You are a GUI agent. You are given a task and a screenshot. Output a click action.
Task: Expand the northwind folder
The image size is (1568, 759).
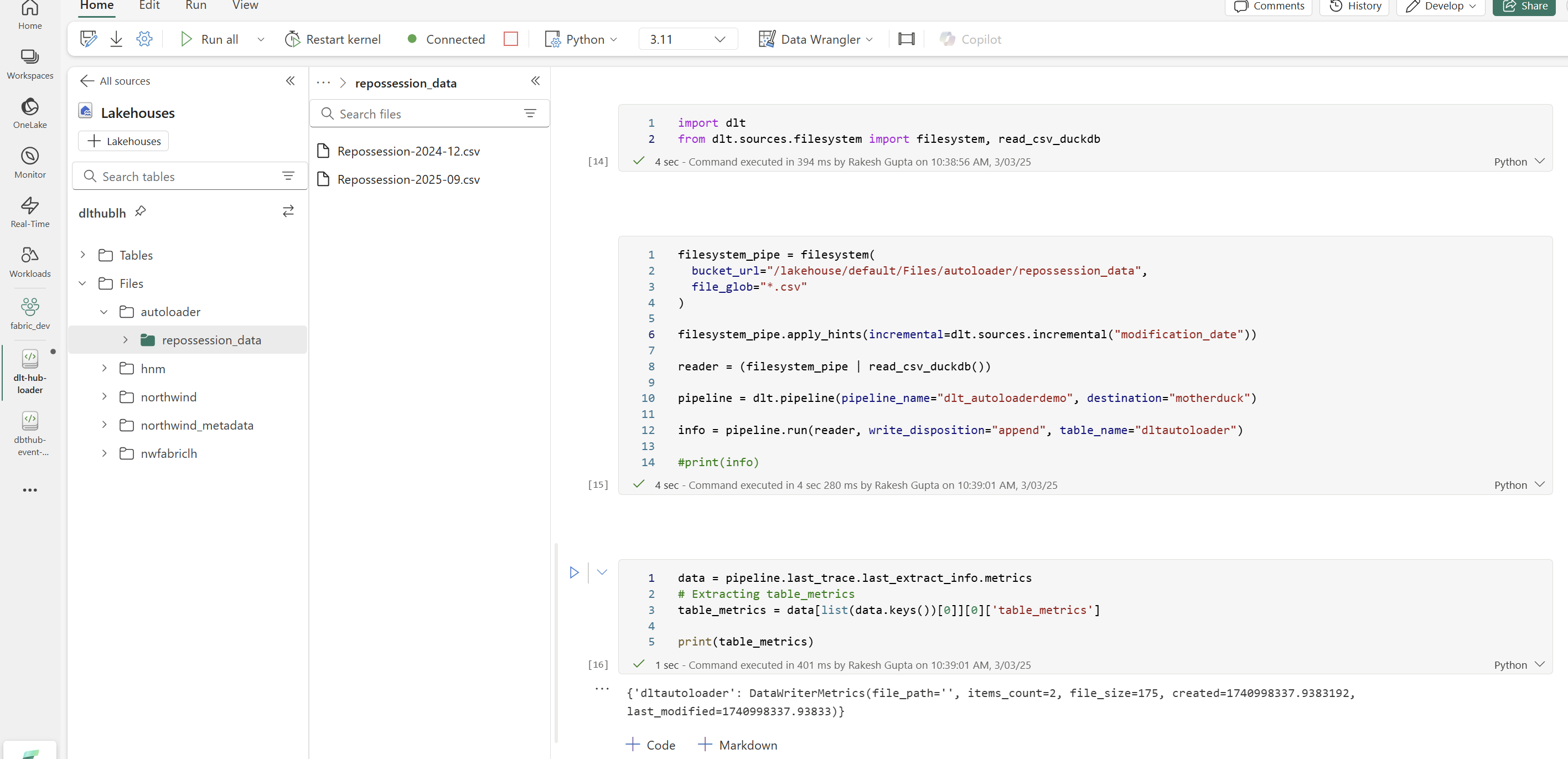pyautogui.click(x=104, y=396)
